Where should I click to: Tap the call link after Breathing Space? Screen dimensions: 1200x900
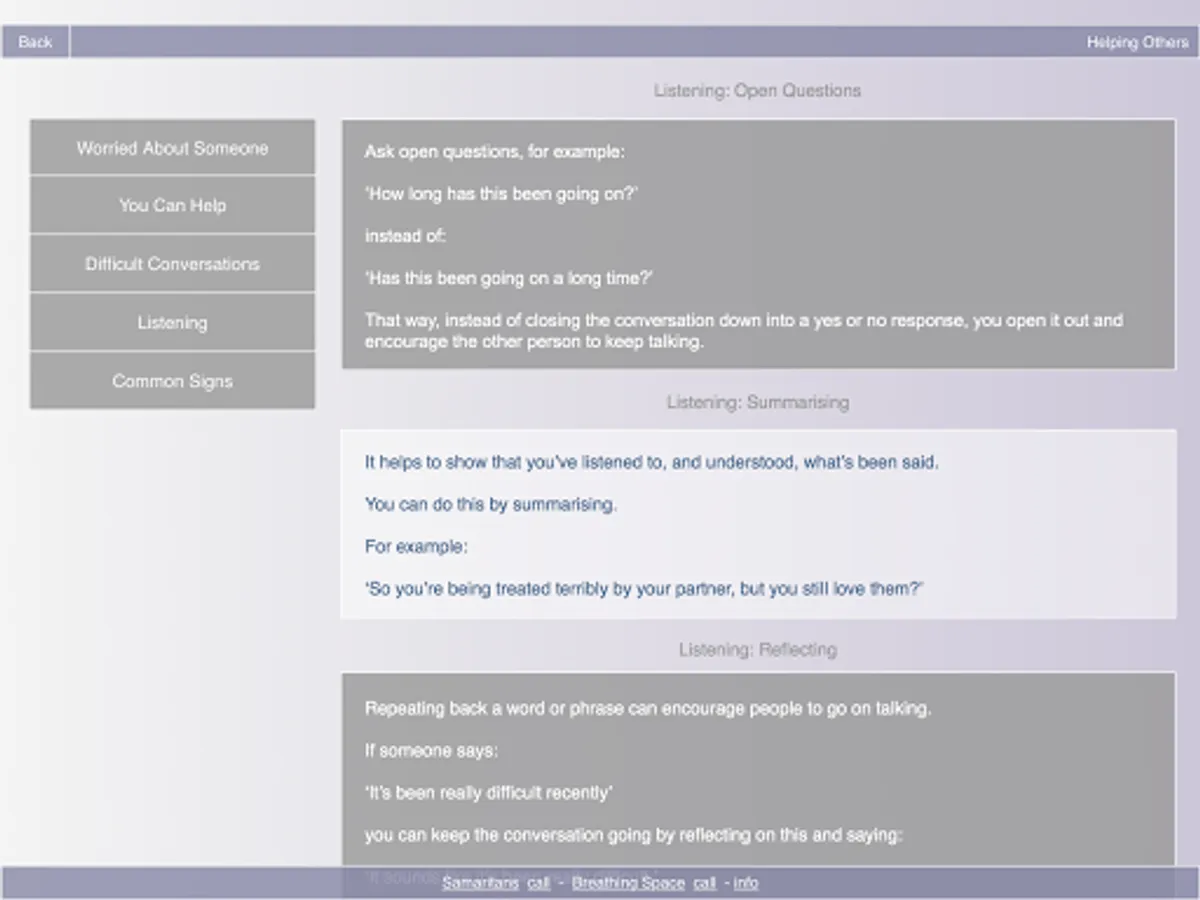coord(705,883)
